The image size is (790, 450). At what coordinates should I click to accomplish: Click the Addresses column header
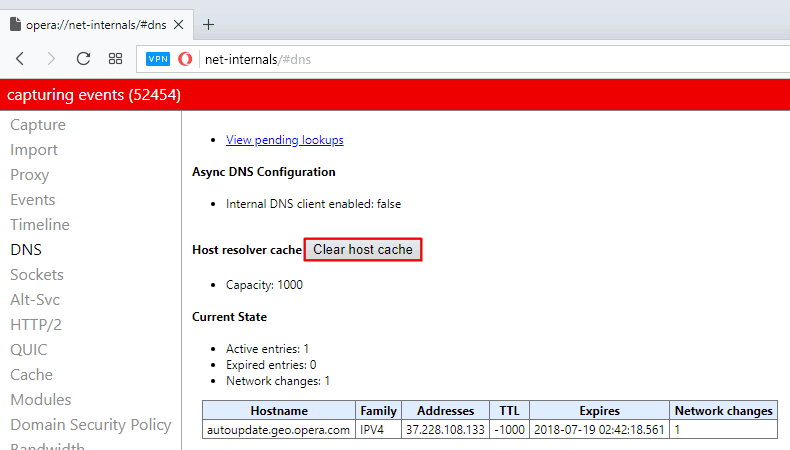tap(445, 411)
